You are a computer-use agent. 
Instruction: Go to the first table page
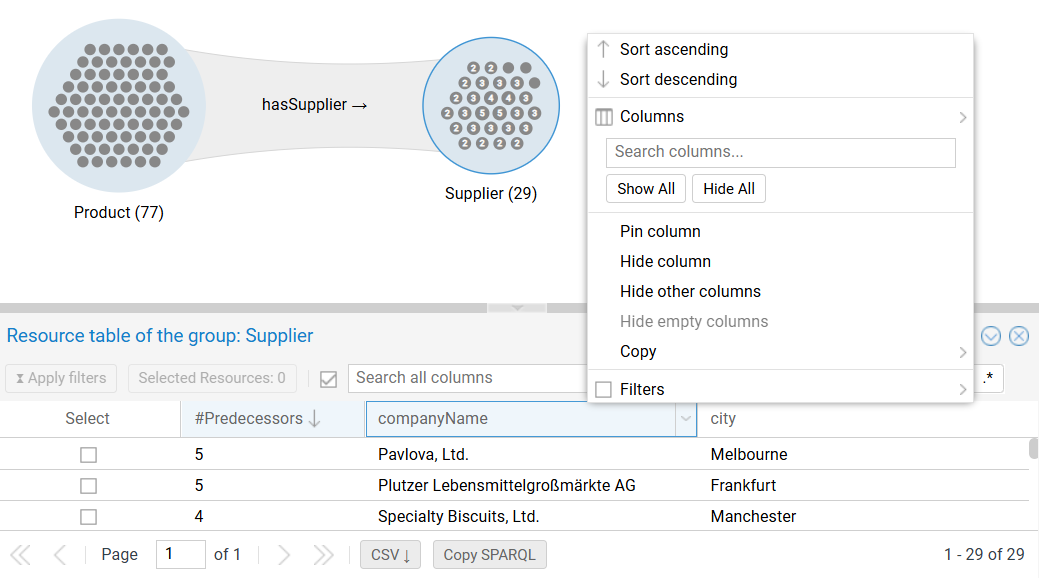coord(21,555)
